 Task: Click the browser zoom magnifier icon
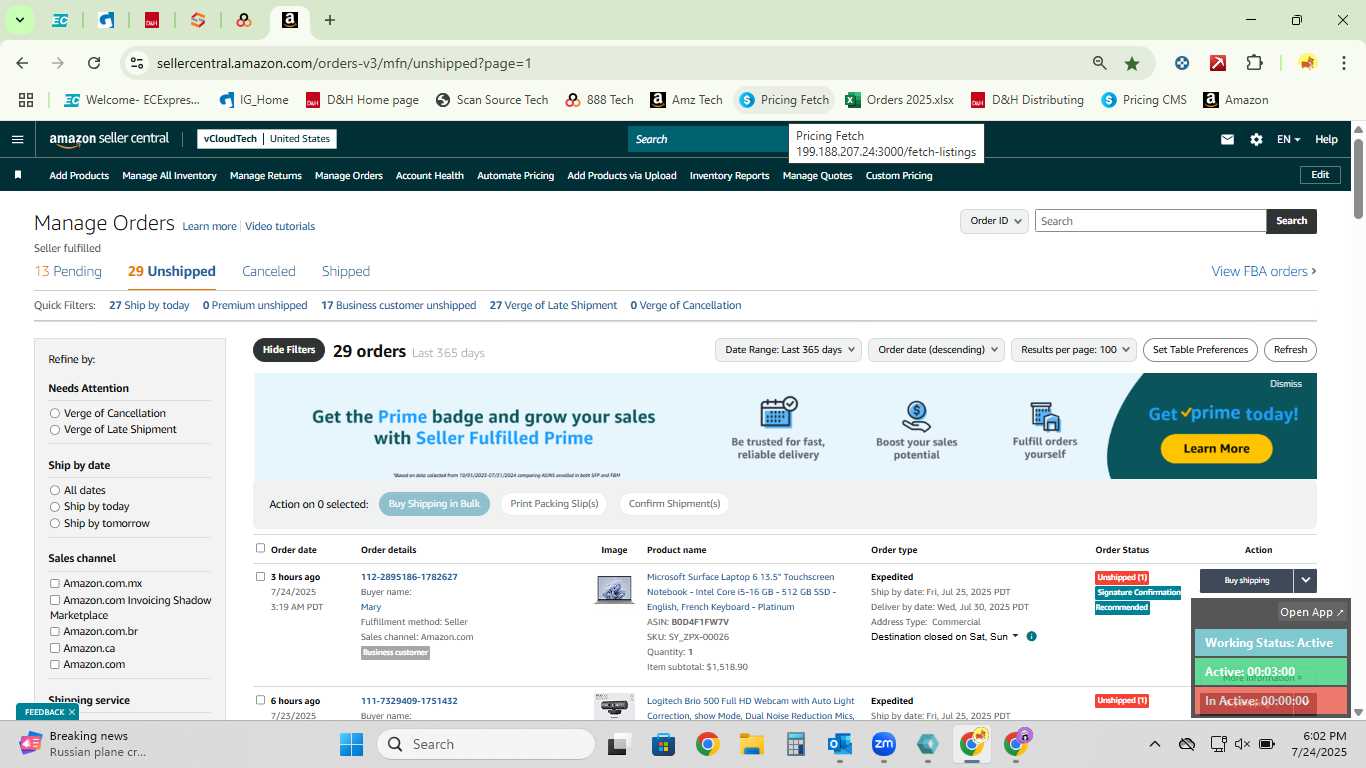point(1100,63)
